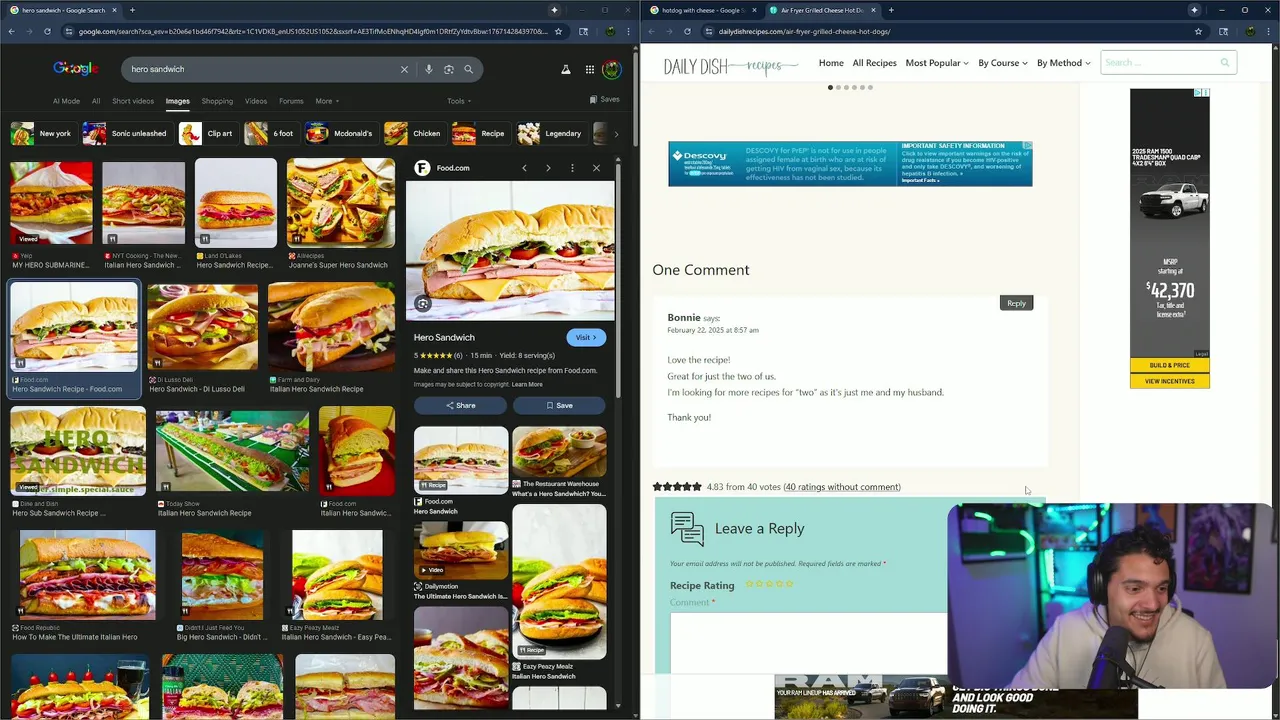Go back in the Google search window
1280x720 pixels.
11,31
